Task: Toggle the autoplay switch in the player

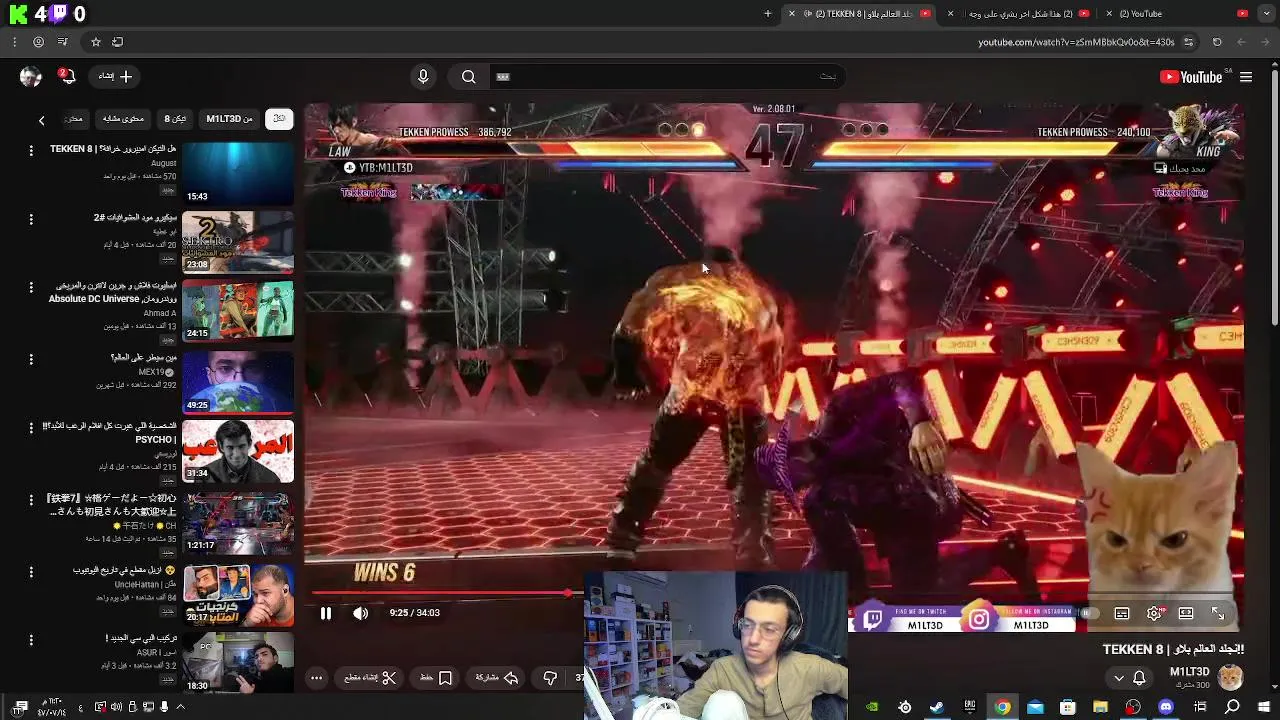Action: [x=1090, y=613]
